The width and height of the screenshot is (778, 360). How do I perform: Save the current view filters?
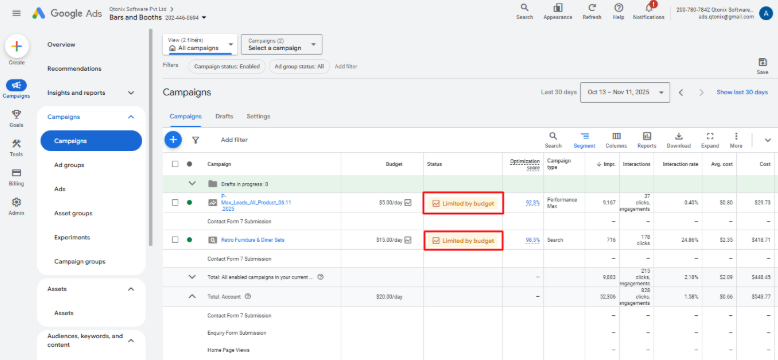pyautogui.click(x=763, y=66)
